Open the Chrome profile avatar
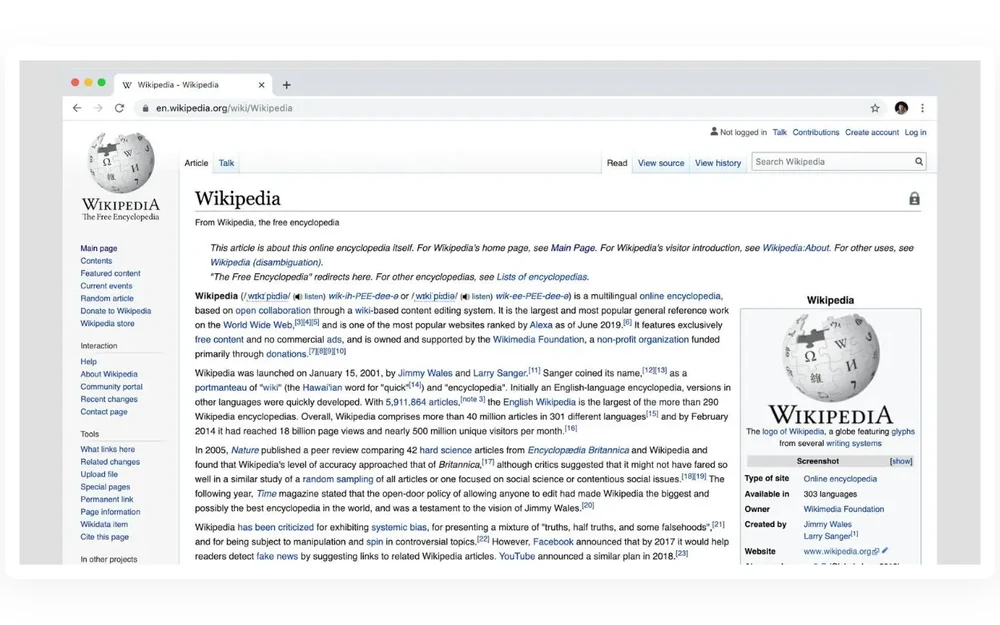 coord(901,108)
